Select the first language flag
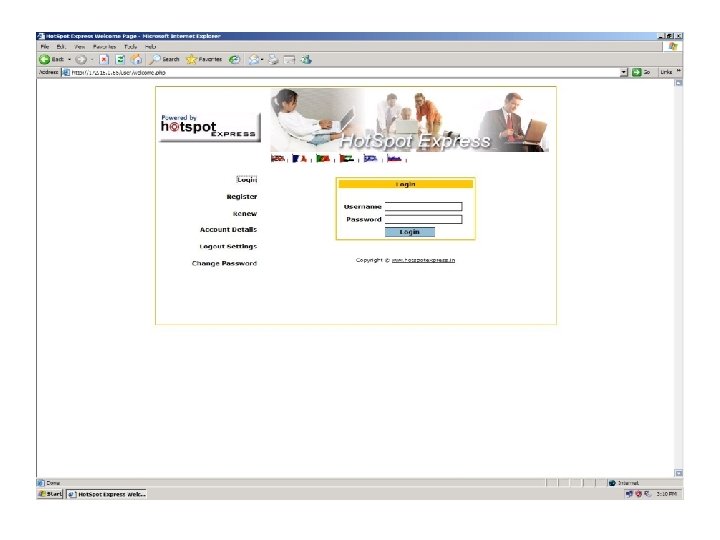This screenshot has height=540, width=720. (278, 158)
